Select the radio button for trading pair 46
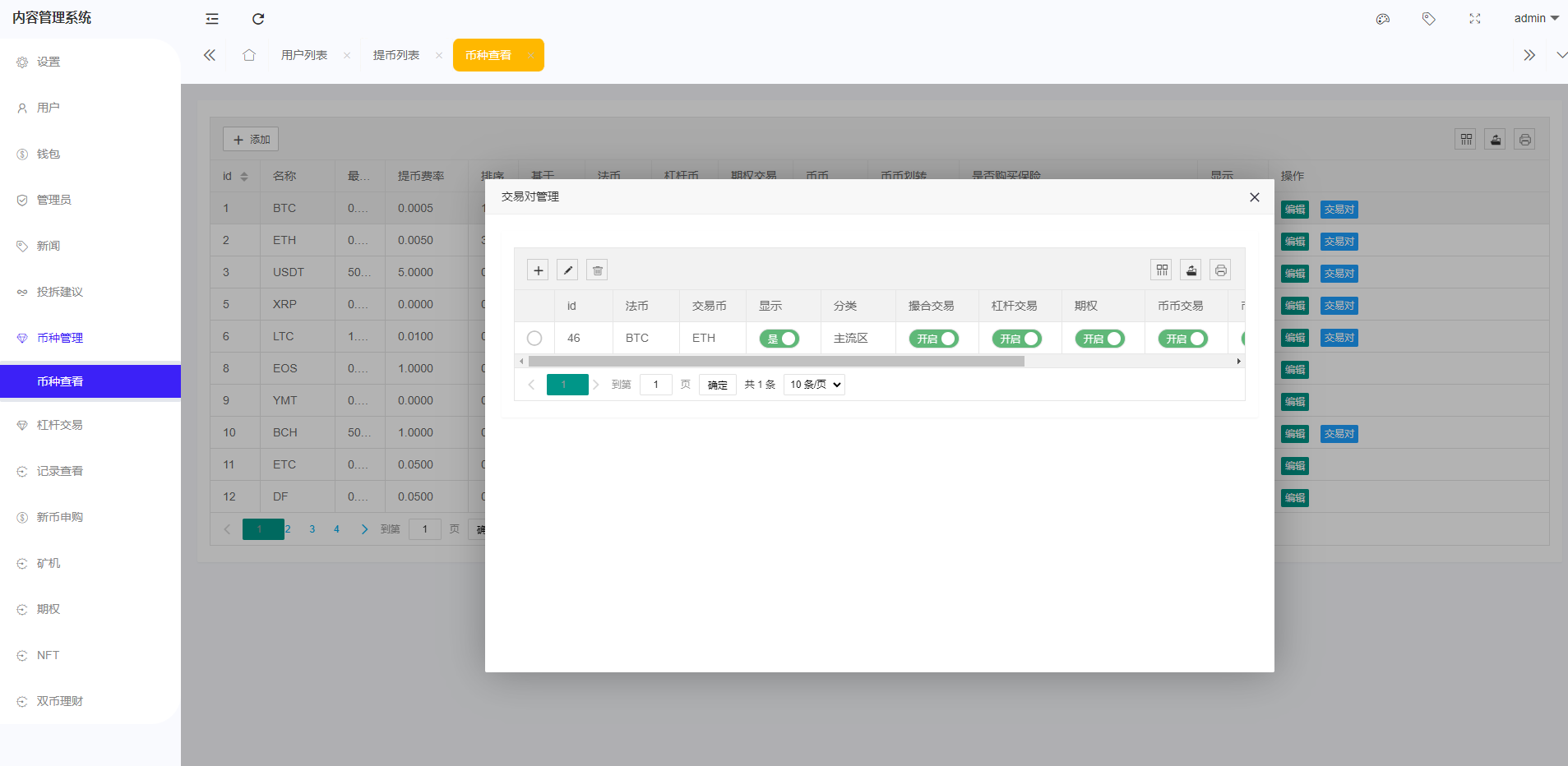 (x=534, y=338)
